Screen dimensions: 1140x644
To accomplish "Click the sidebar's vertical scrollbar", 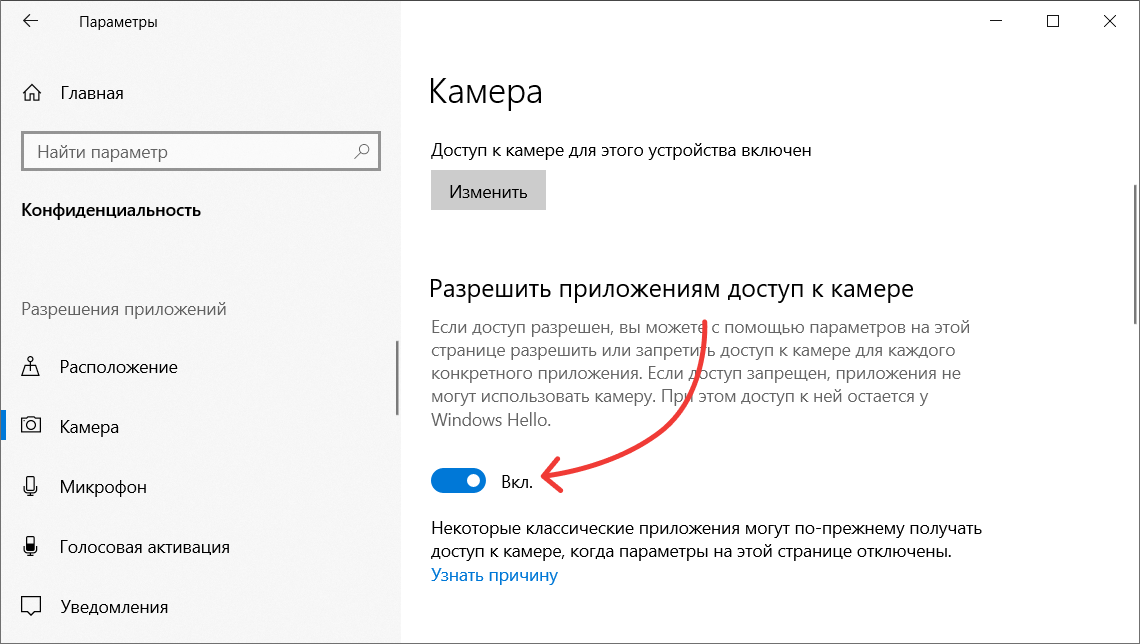I will point(397,378).
